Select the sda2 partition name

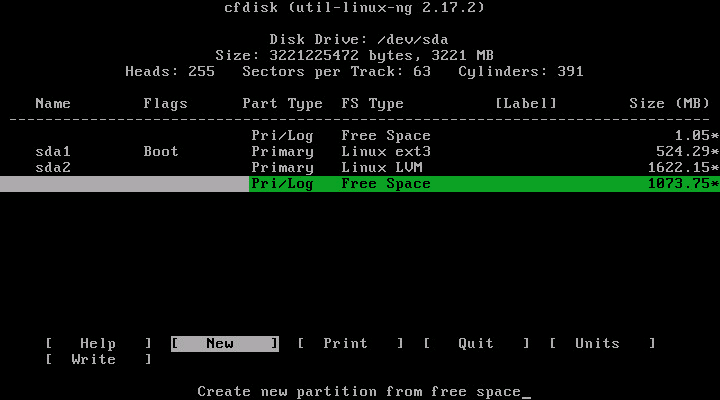pyautogui.click(x=52, y=167)
